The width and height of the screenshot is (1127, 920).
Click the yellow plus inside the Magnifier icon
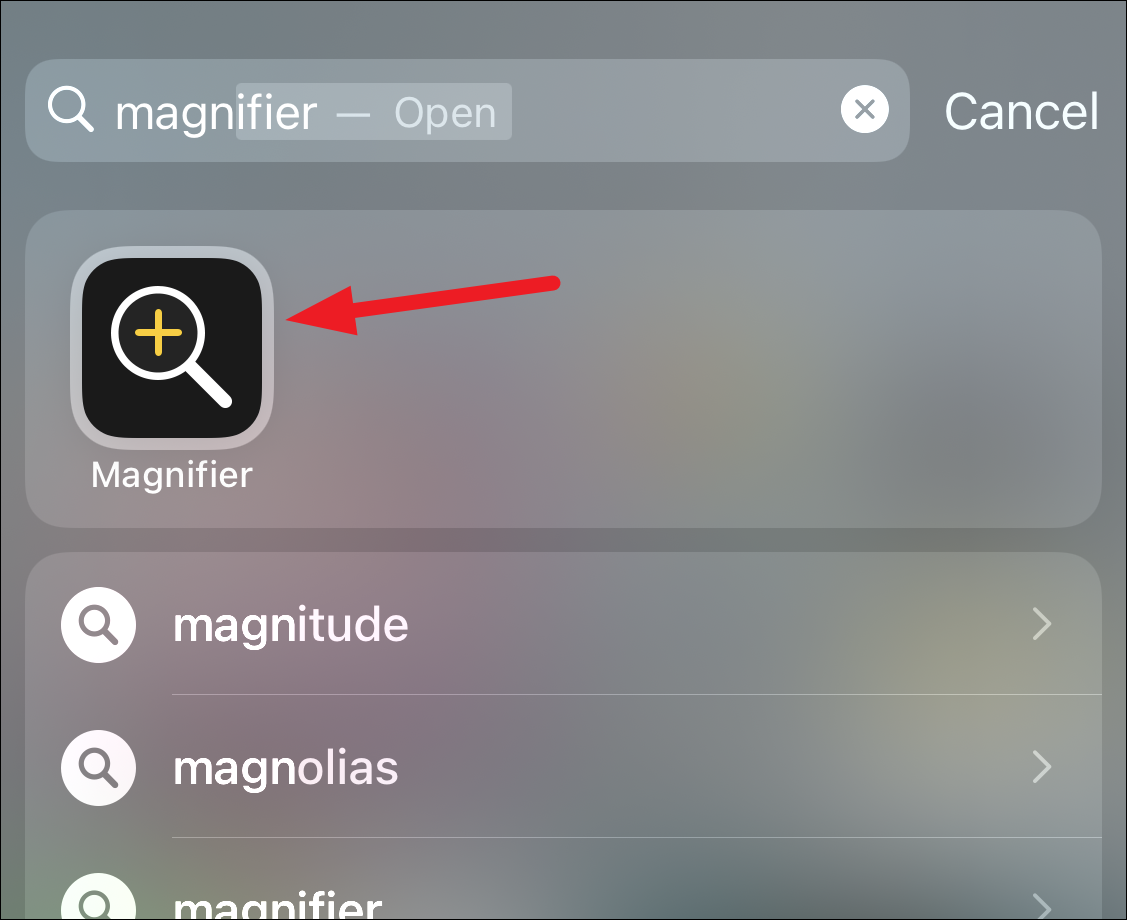pos(158,333)
